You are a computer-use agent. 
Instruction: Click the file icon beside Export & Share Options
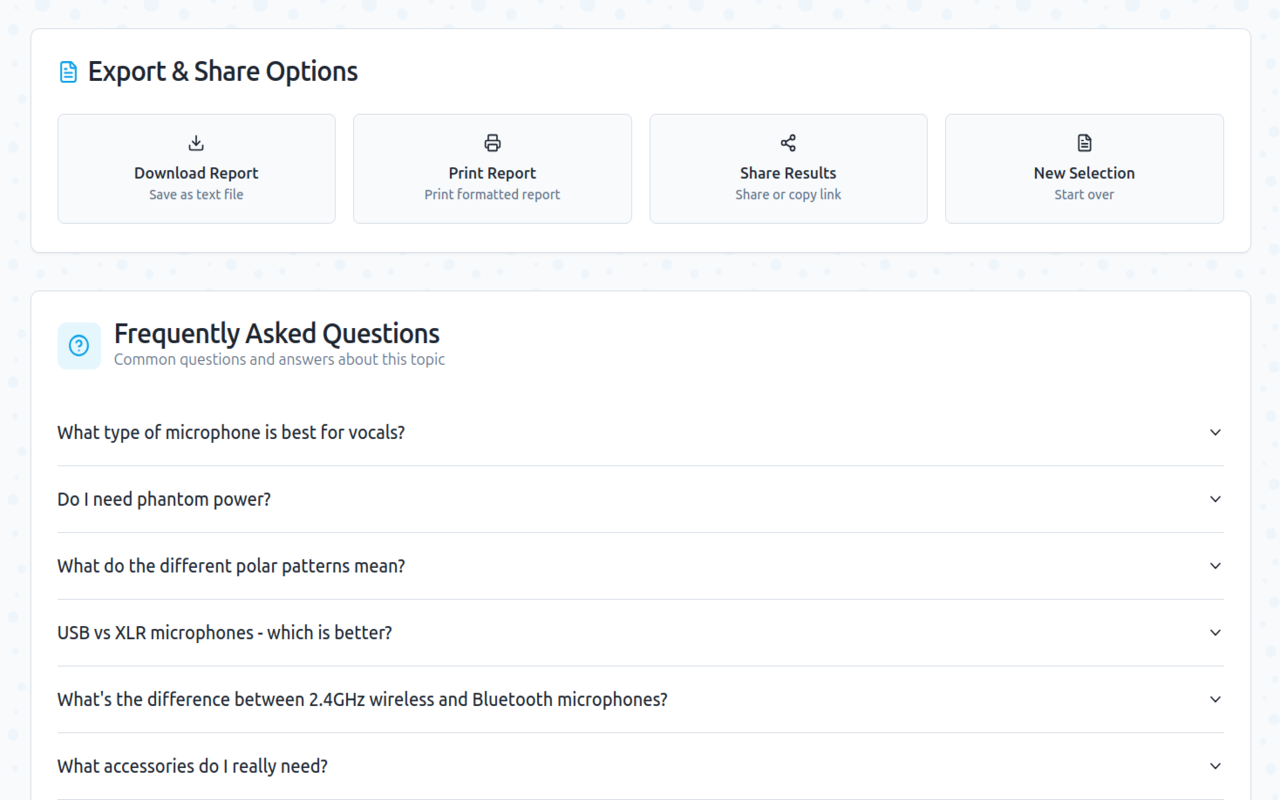pyautogui.click(x=68, y=72)
